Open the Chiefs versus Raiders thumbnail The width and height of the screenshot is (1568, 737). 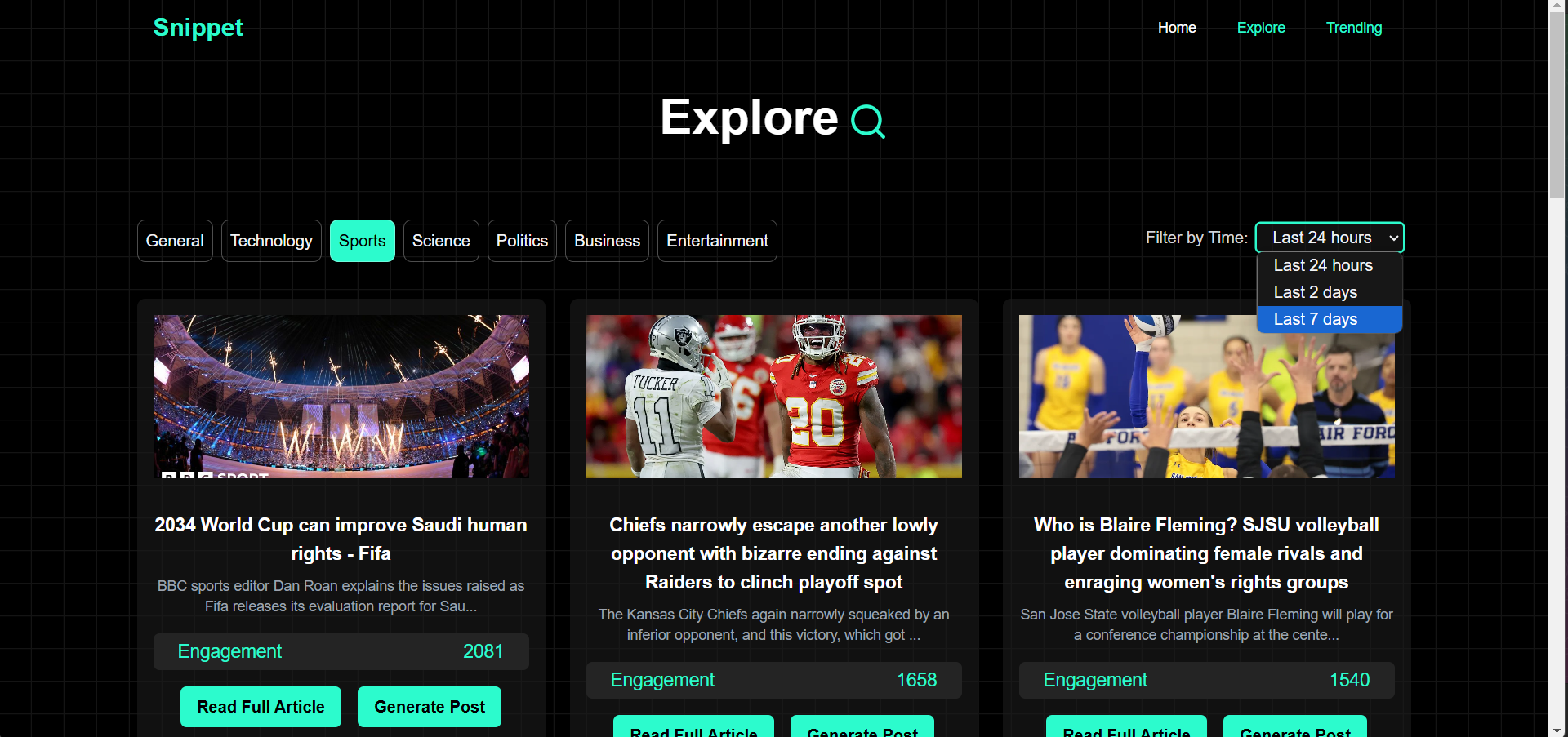click(x=774, y=397)
